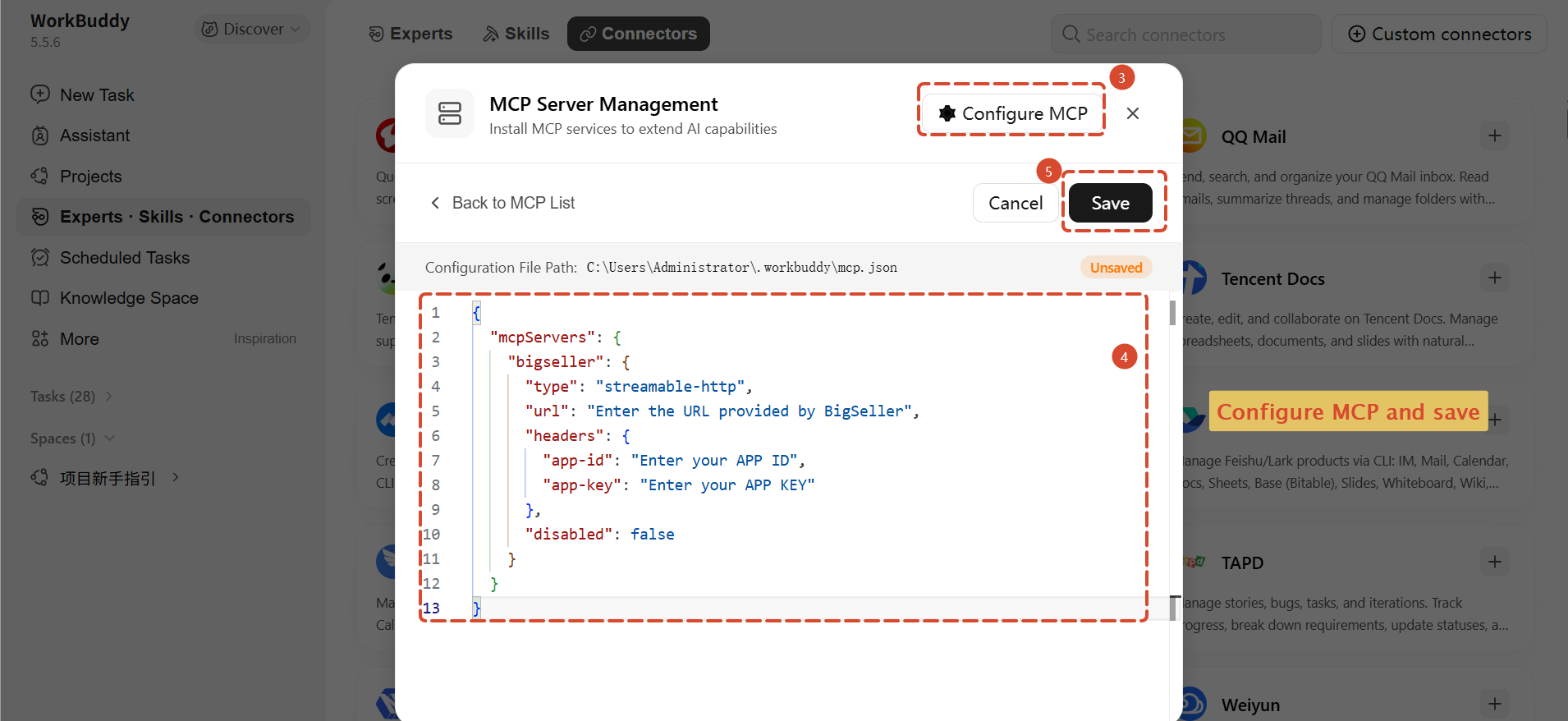The image size is (1568, 721).
Task: Add the Weiyun connector
Action: [1495, 704]
